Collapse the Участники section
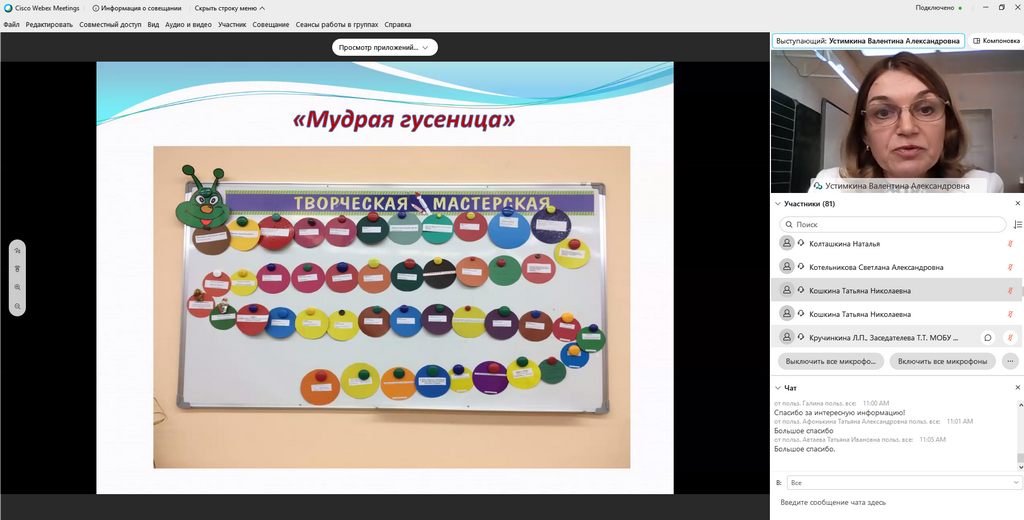The width and height of the screenshot is (1024, 520). point(778,204)
